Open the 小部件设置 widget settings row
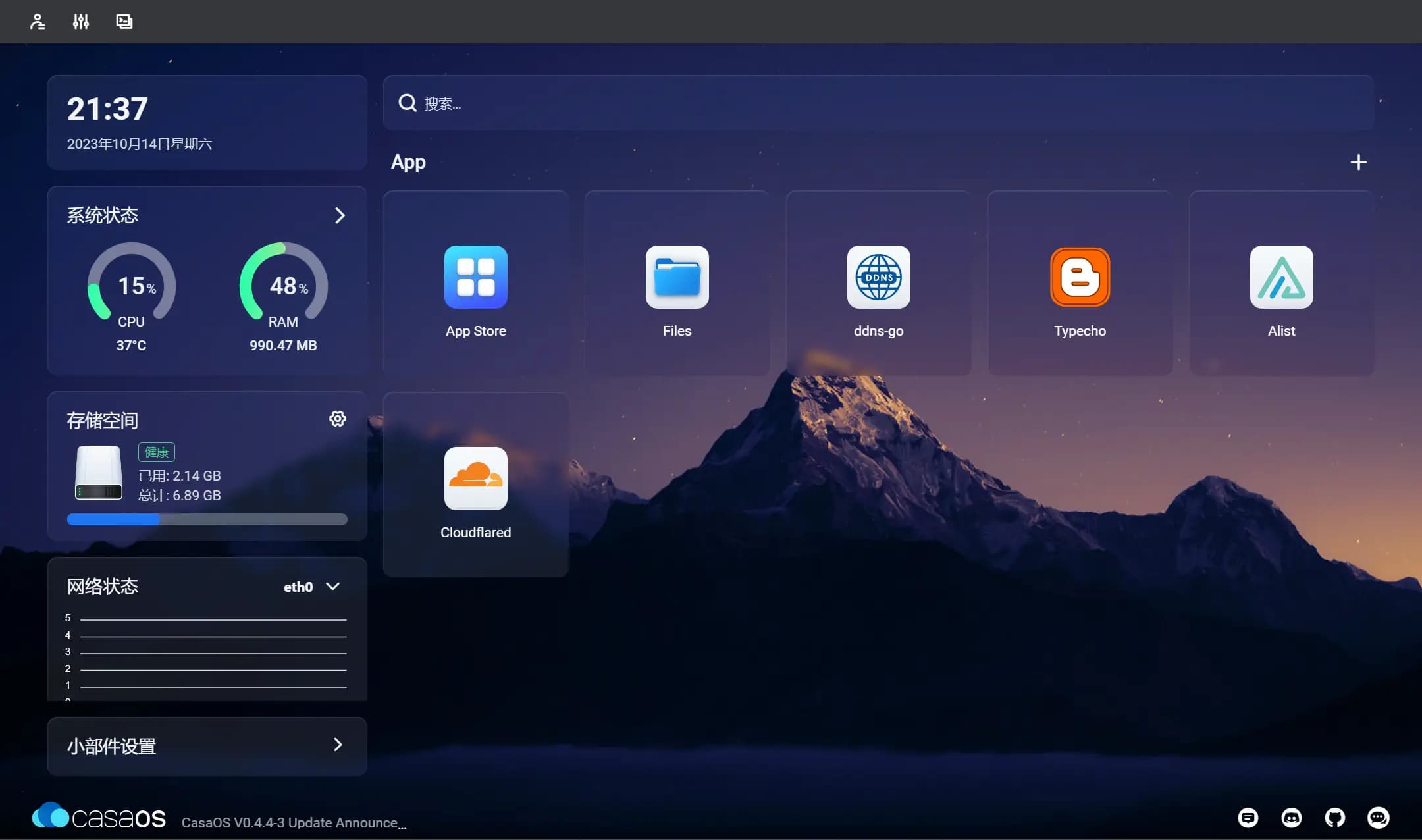This screenshot has height=840, width=1422. point(207,747)
